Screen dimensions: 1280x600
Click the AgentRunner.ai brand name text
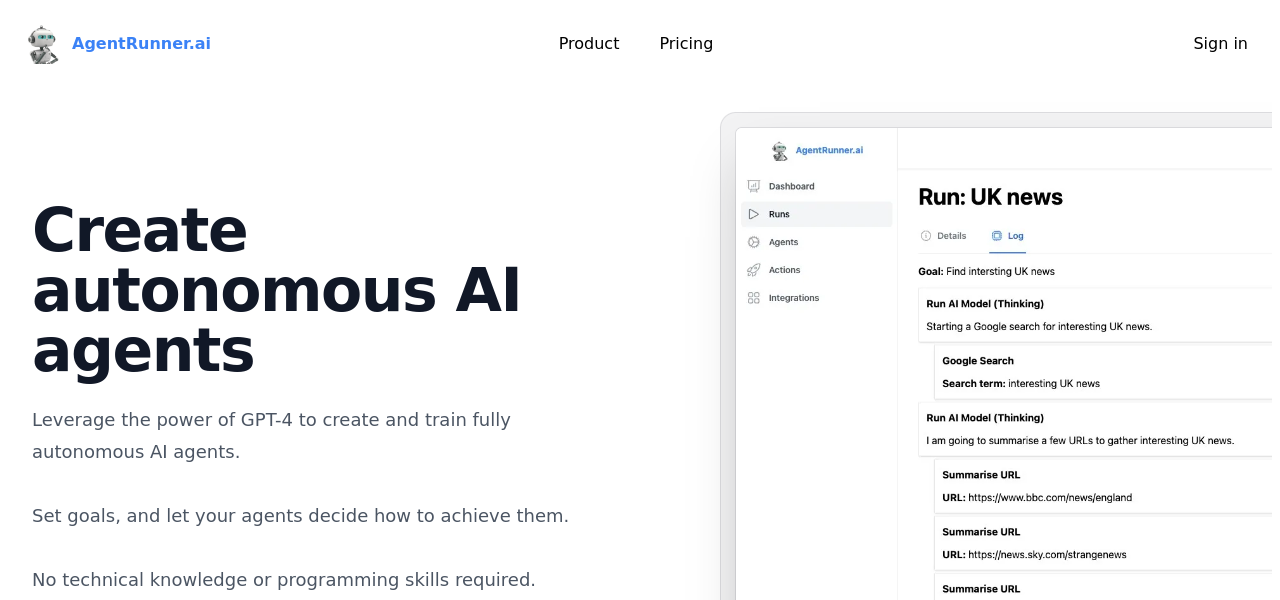click(x=141, y=44)
